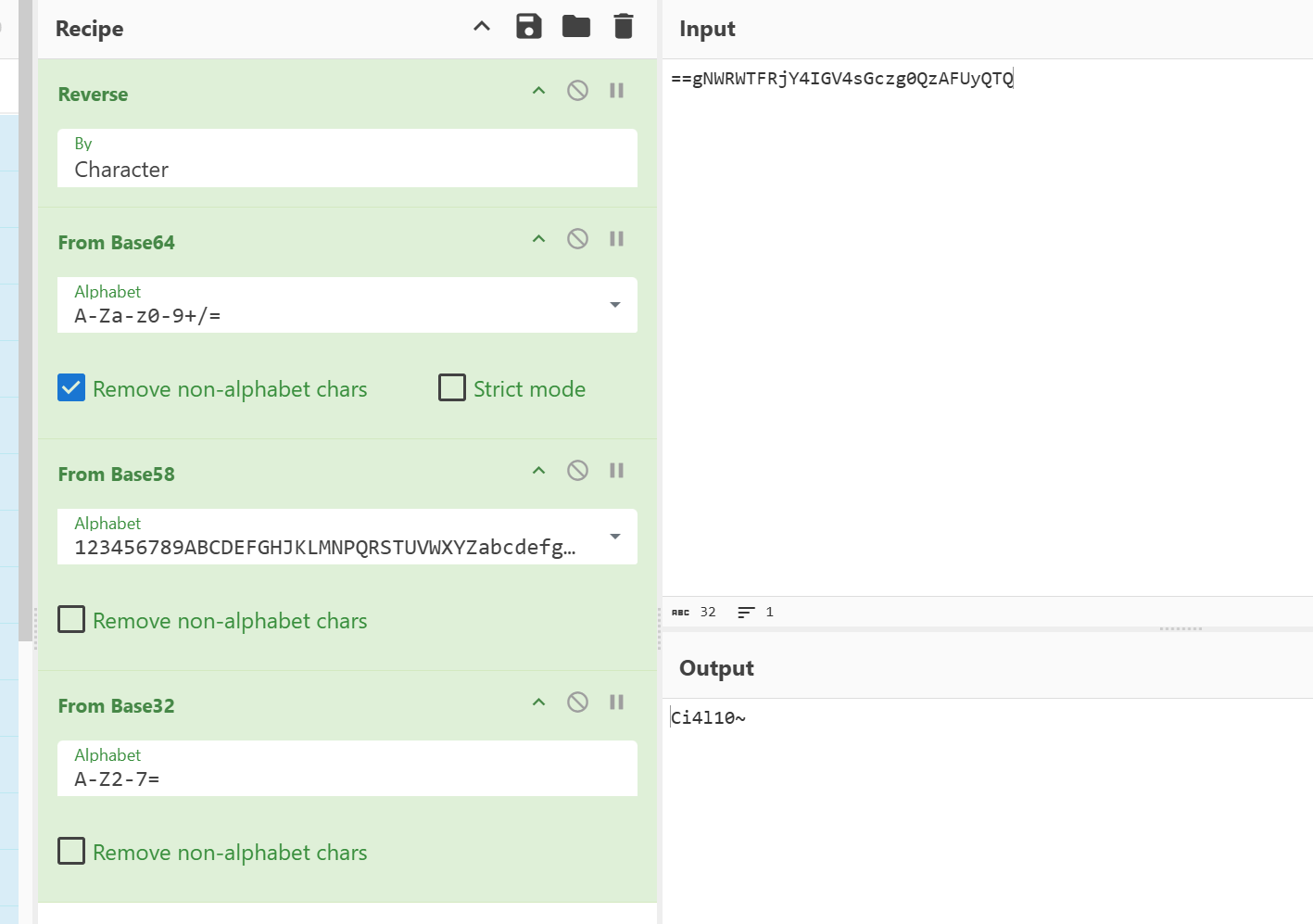Enable Strict mode checkbox
Viewport: 1313px width, 924px height.
(x=452, y=388)
